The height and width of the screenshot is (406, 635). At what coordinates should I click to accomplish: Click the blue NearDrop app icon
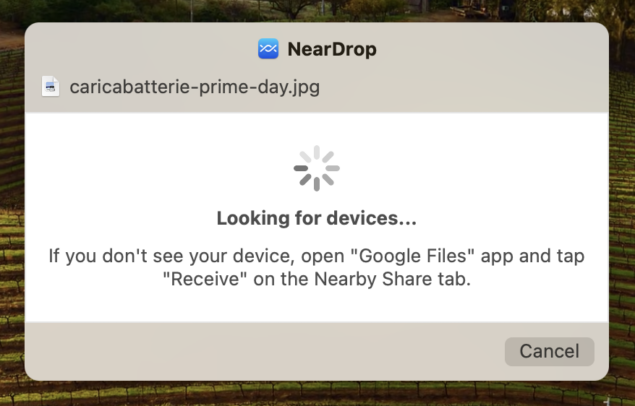point(268,49)
